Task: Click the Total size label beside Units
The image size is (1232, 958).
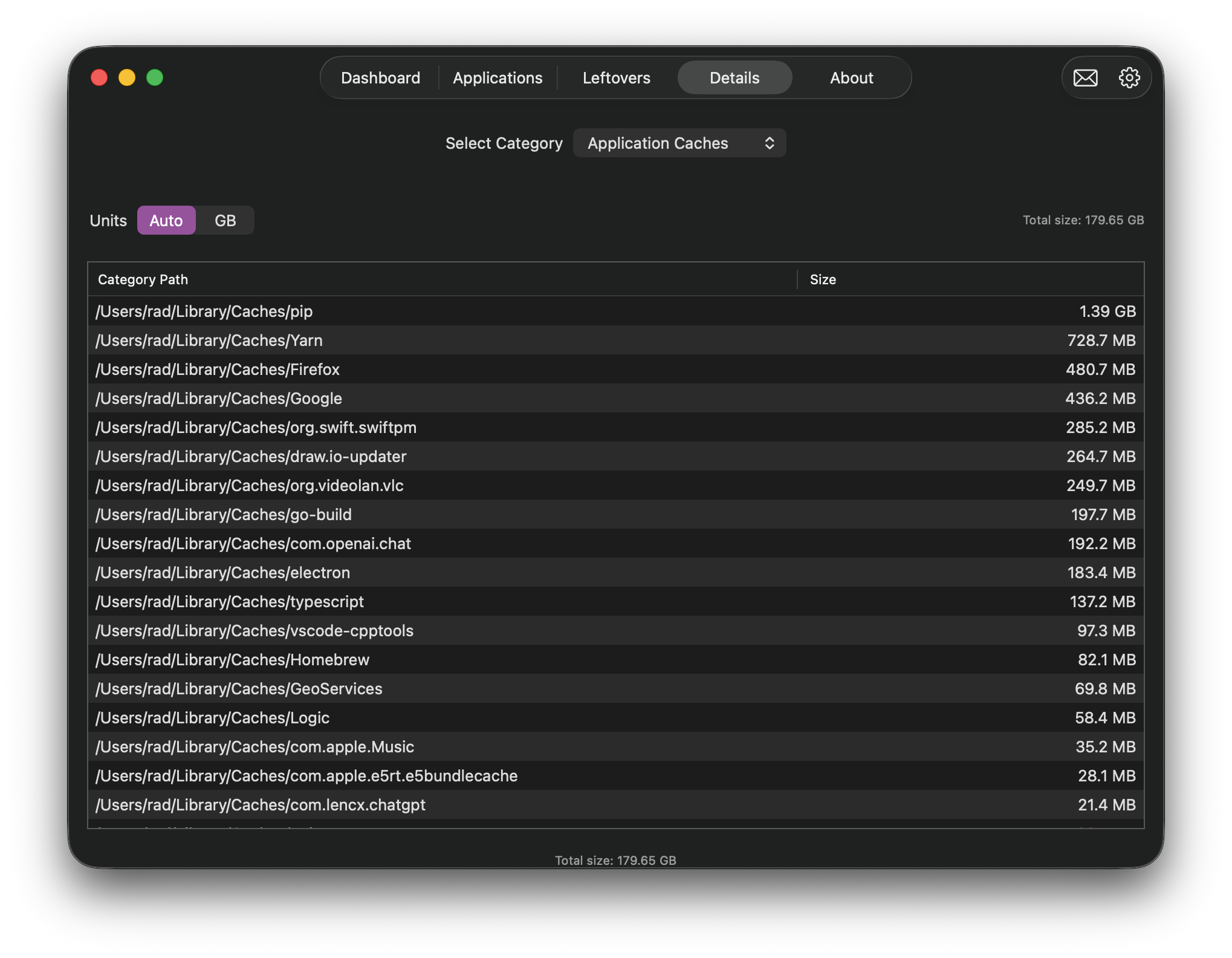Action: (1083, 220)
